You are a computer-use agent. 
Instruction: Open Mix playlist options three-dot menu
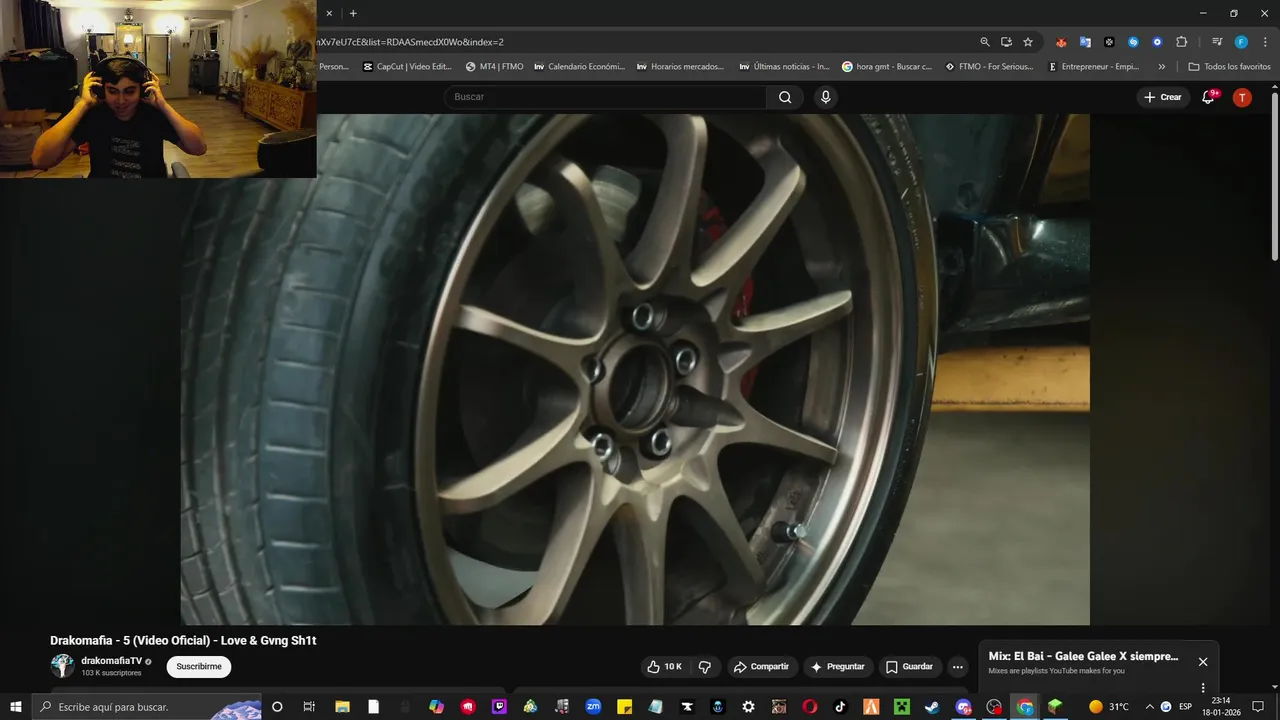1202,688
